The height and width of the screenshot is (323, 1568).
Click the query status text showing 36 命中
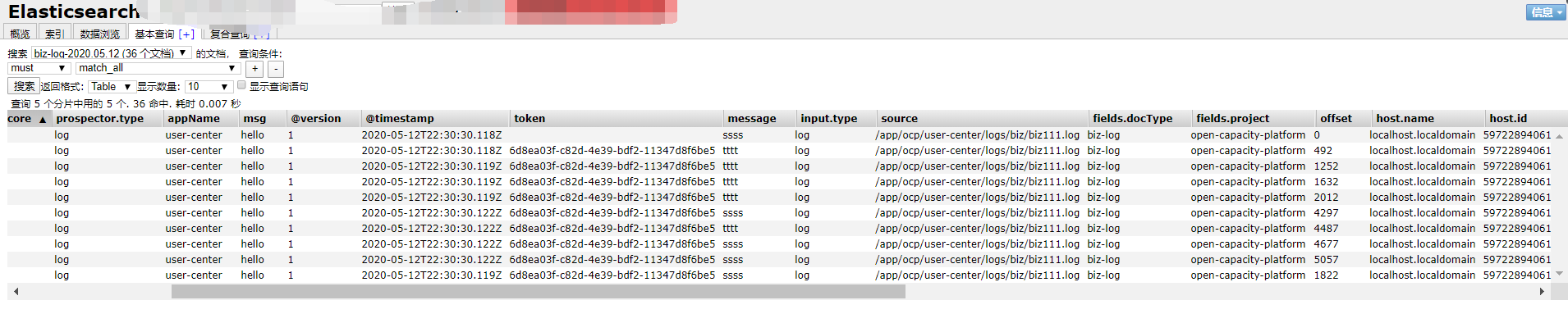pos(126,104)
